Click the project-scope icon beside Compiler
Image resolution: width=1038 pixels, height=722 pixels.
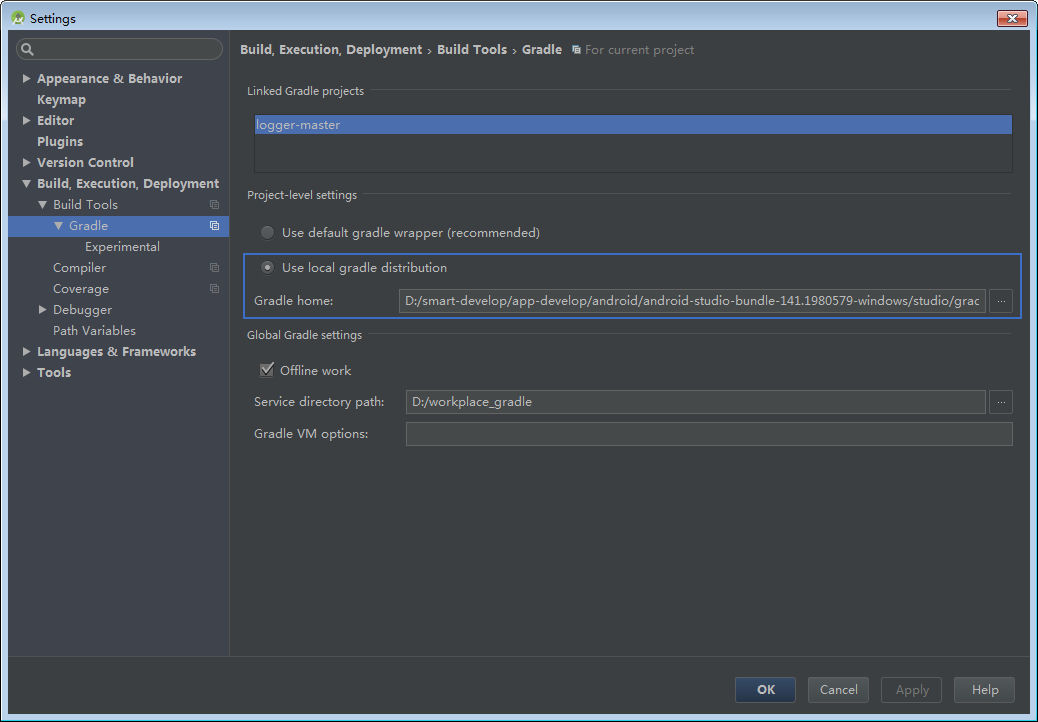[x=214, y=268]
